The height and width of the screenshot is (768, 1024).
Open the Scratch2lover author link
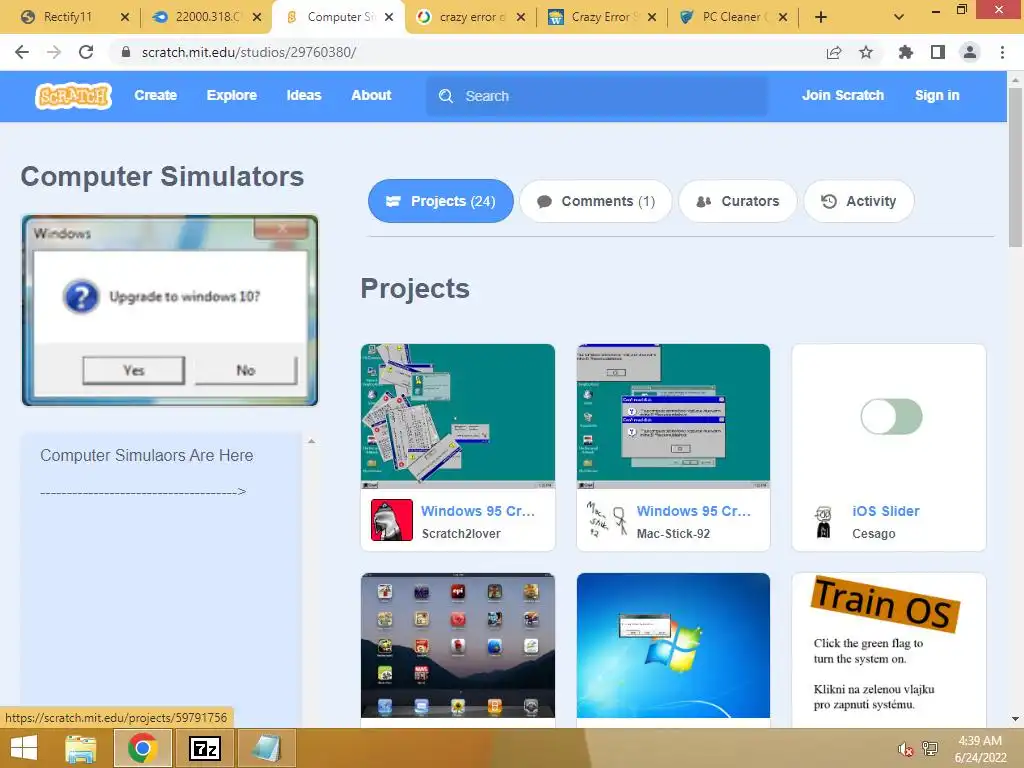pos(461,534)
